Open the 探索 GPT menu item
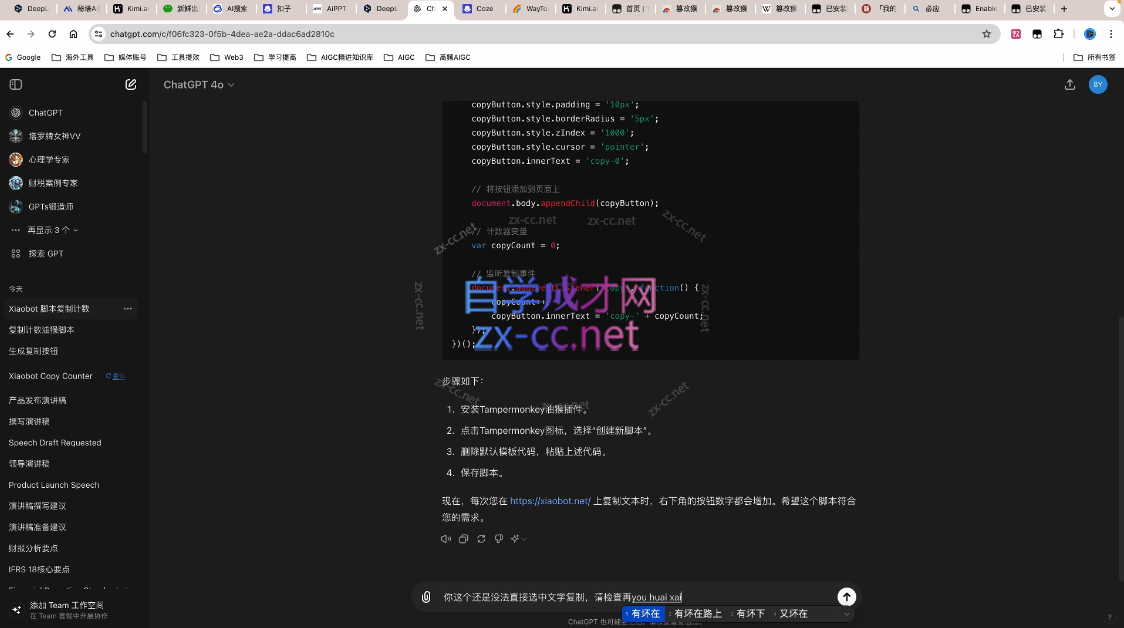The width and height of the screenshot is (1124, 628). (x=45, y=253)
